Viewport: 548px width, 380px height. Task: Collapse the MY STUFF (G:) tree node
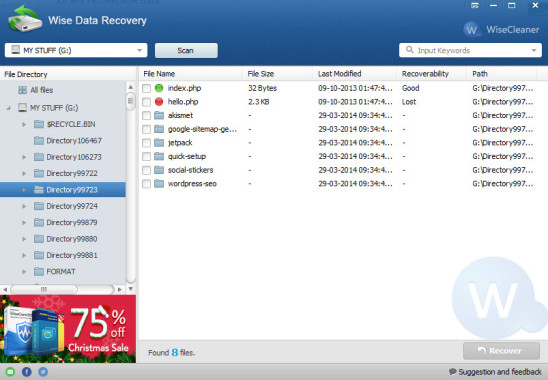(x=8, y=108)
